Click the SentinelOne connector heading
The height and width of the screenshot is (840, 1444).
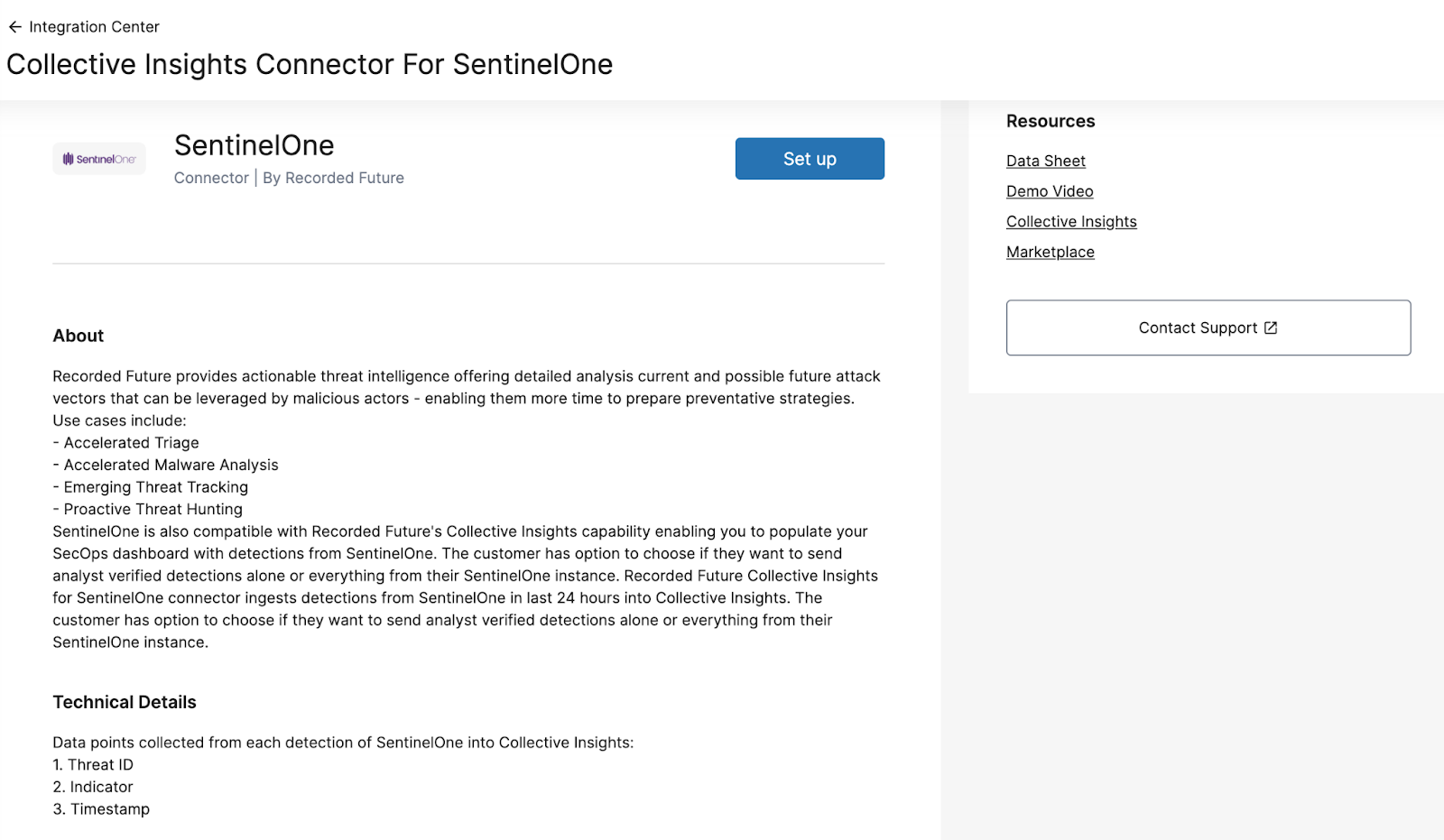point(255,145)
